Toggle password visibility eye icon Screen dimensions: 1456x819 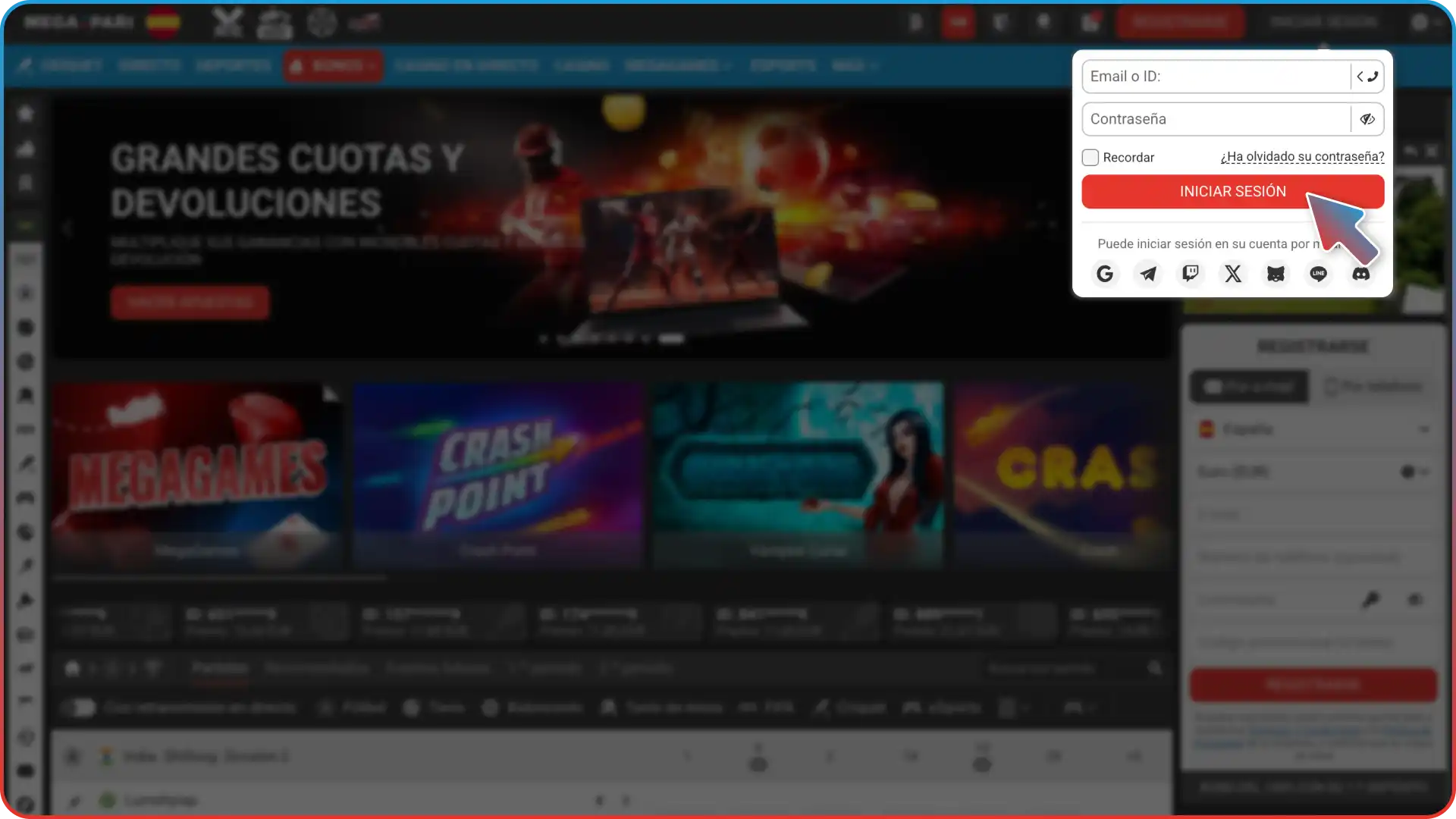click(1367, 119)
